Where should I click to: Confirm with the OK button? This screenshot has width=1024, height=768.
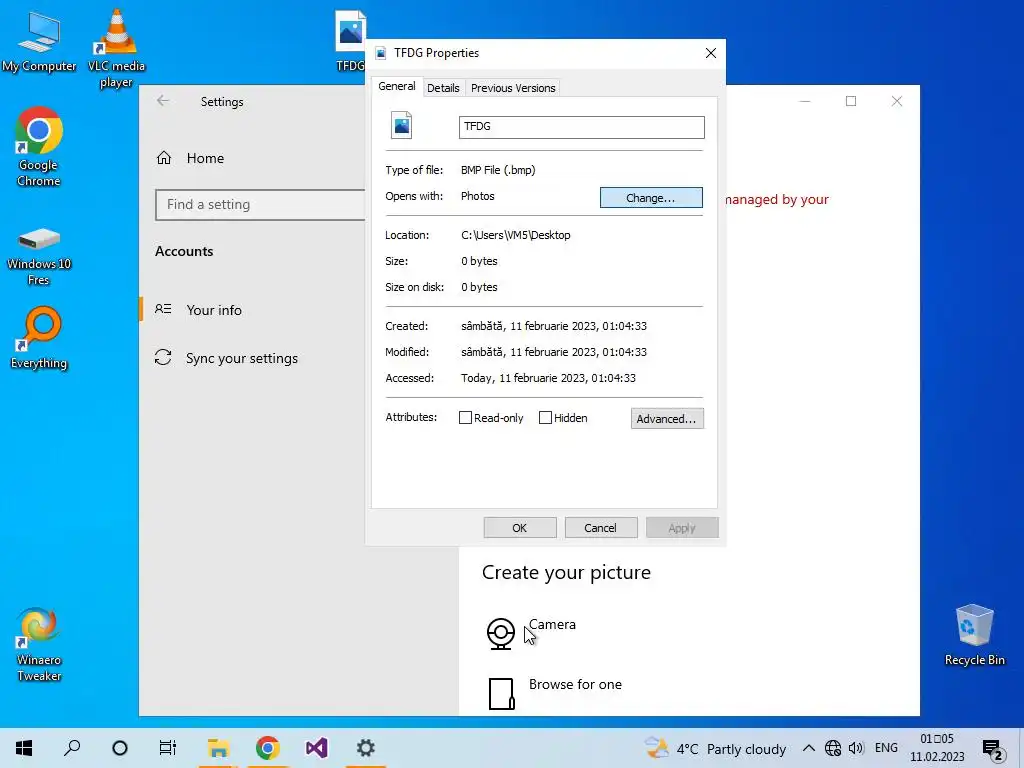520,528
